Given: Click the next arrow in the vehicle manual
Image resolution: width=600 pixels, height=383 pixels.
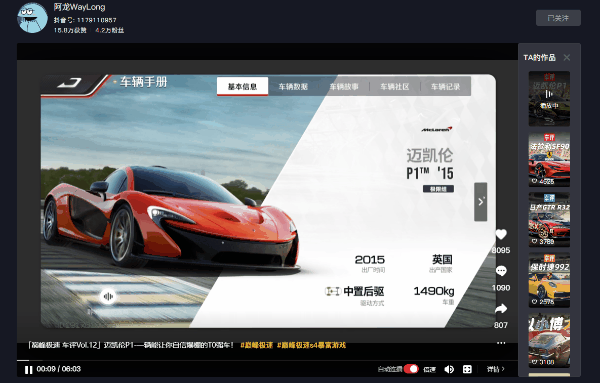Looking at the screenshot, I should (x=481, y=202).
